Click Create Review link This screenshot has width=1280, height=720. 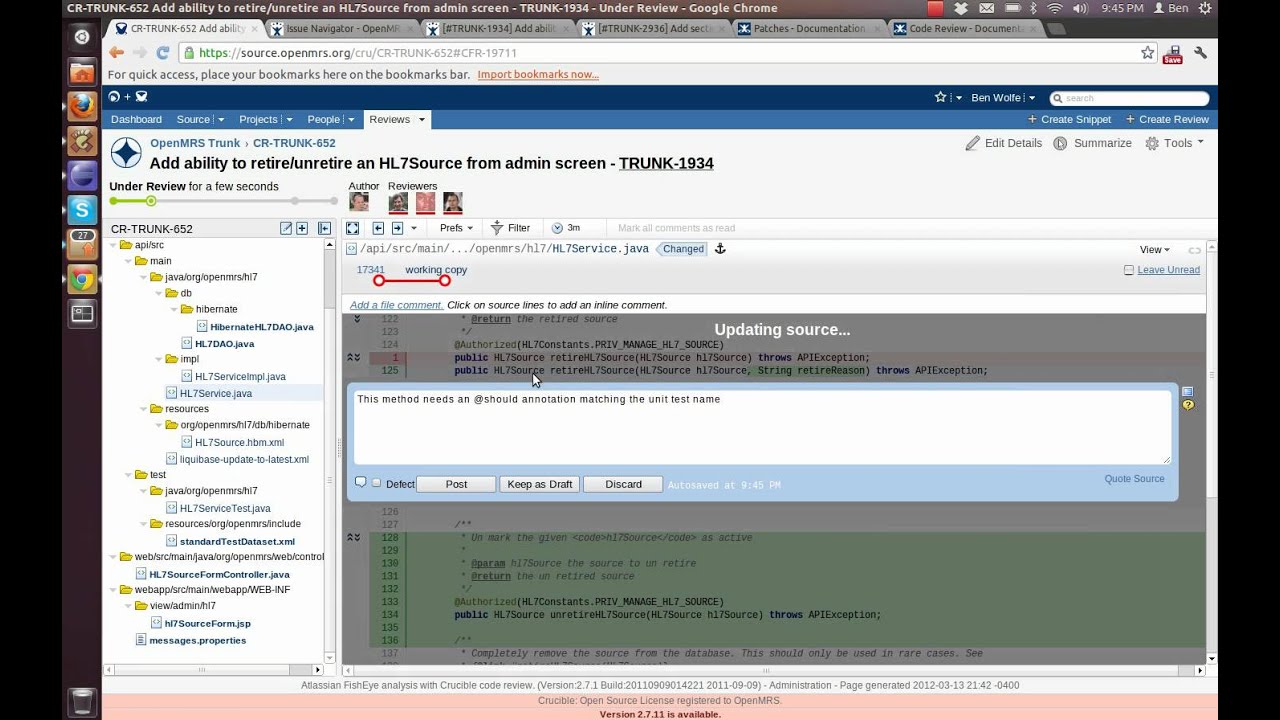[x=1167, y=119]
